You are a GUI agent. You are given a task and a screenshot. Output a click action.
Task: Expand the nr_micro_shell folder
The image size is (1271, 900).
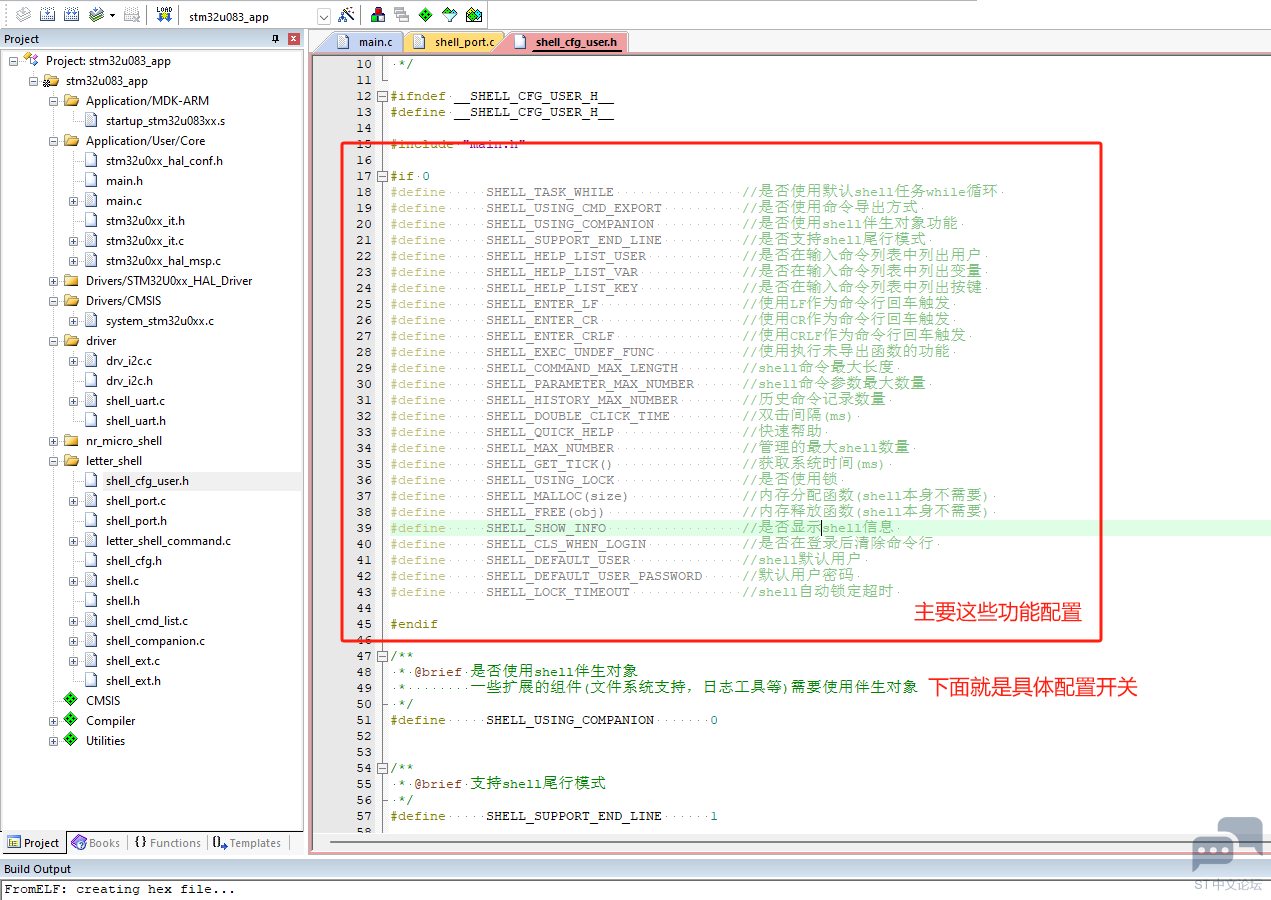(x=53, y=441)
